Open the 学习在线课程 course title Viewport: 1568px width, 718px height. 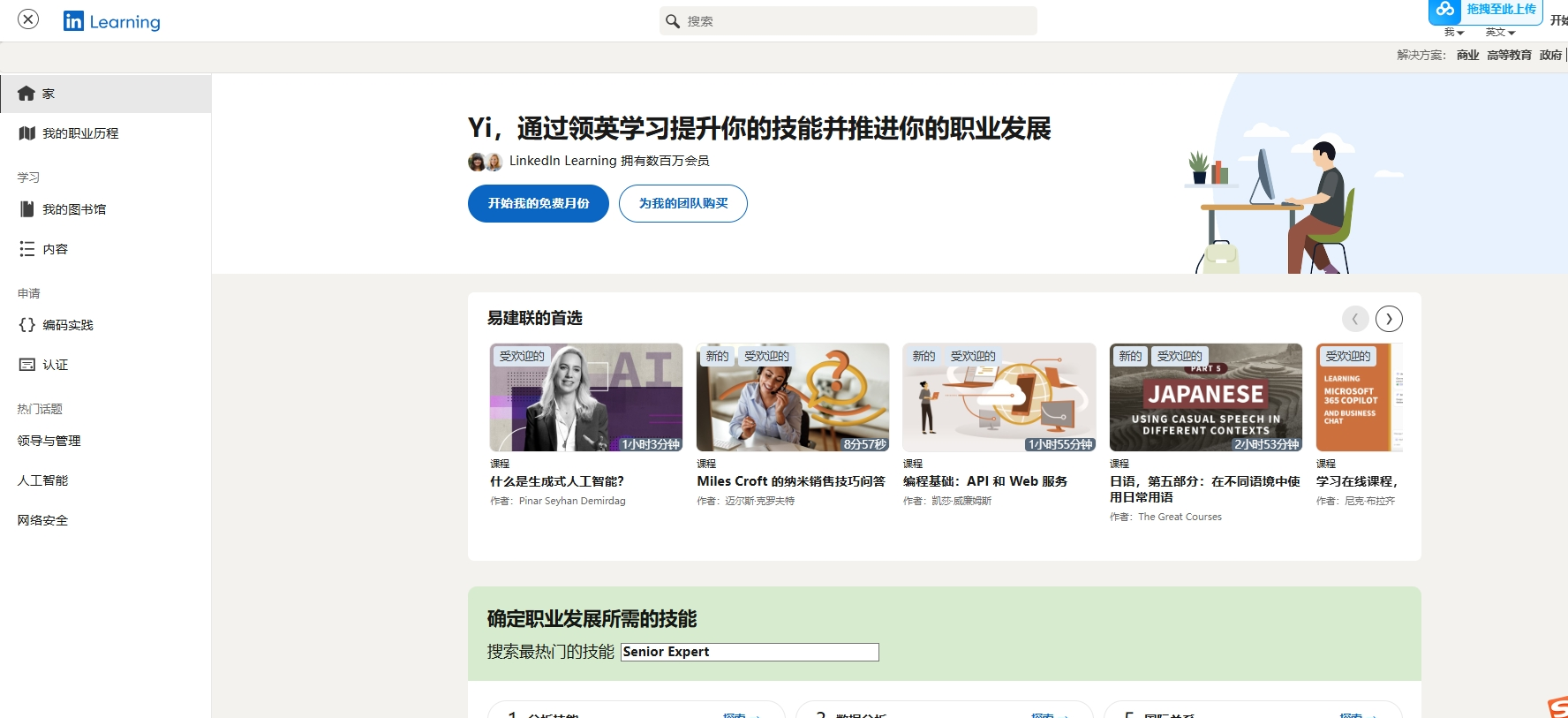(x=1357, y=481)
